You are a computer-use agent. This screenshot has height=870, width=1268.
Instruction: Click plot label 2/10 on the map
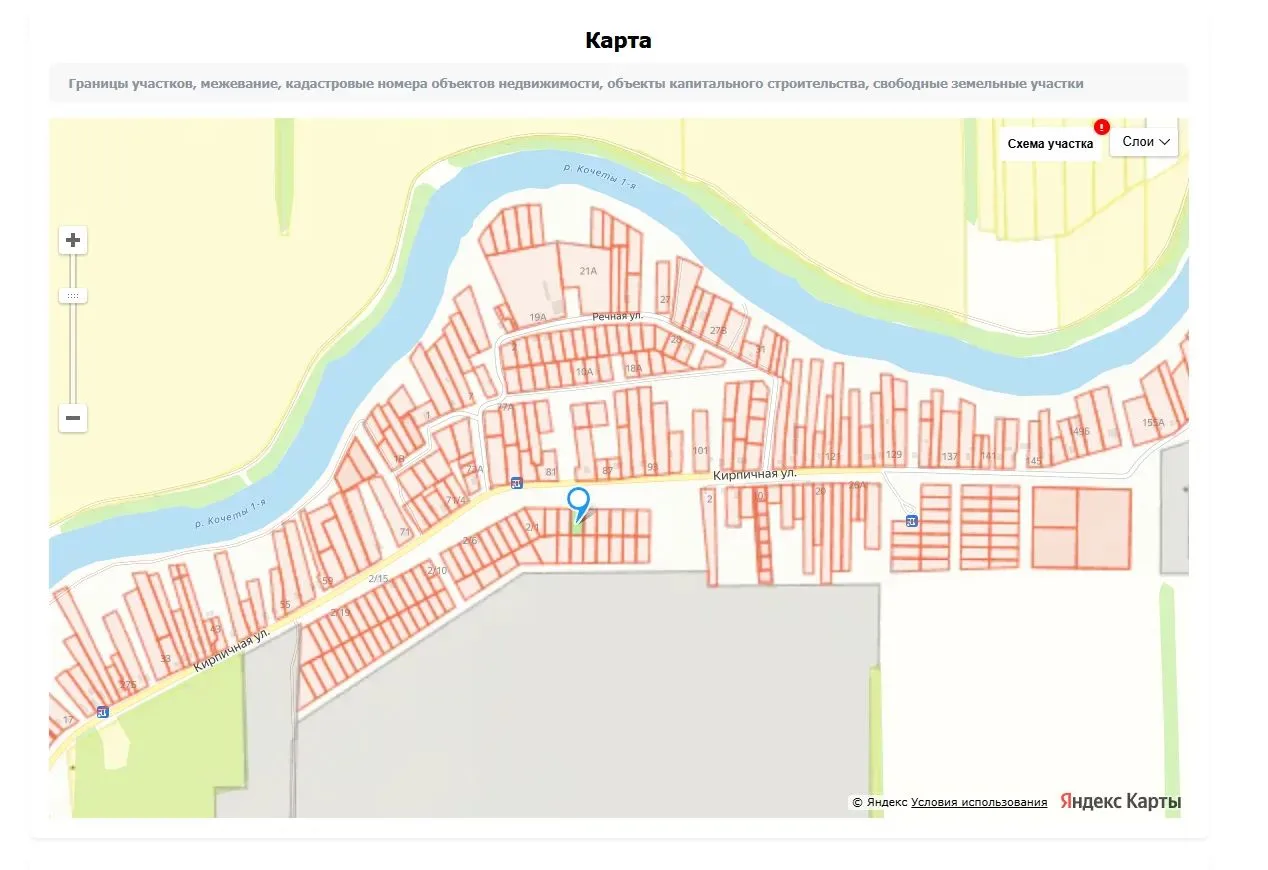coord(436,571)
